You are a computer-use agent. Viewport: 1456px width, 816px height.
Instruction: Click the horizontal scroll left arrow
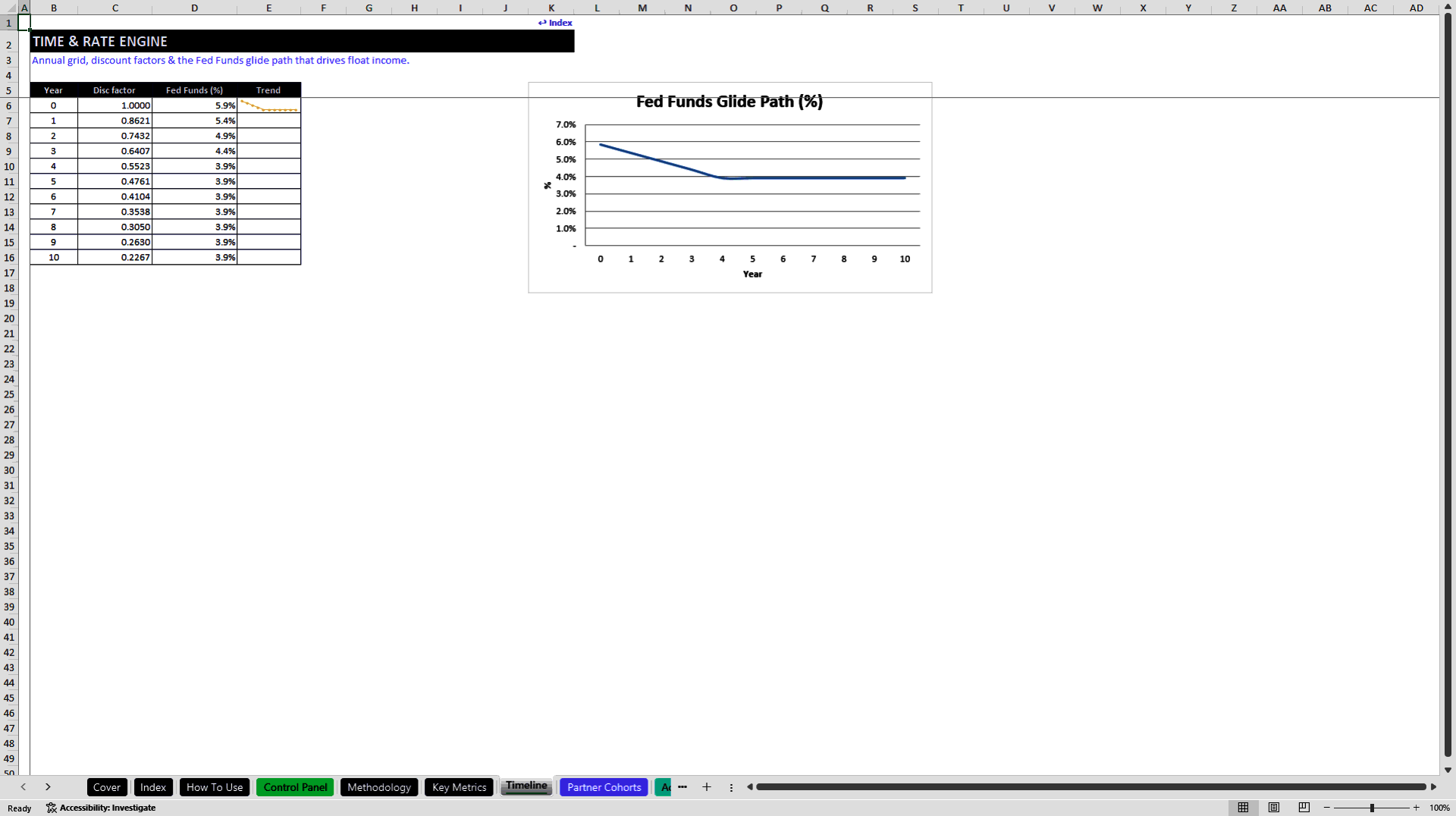750,787
